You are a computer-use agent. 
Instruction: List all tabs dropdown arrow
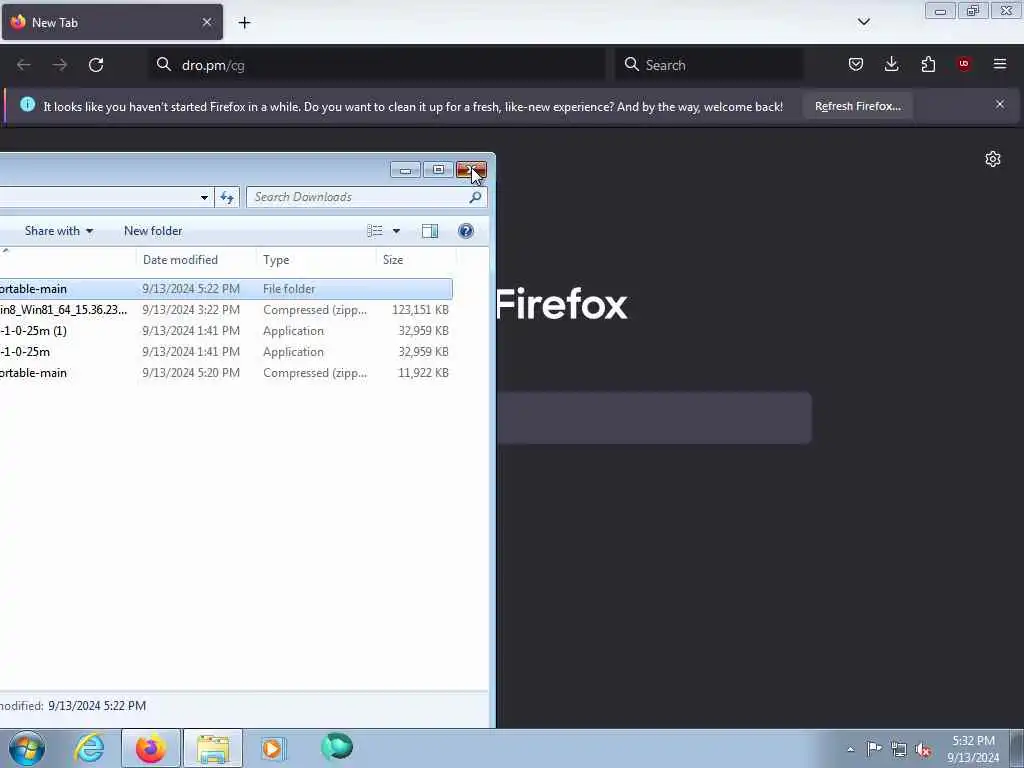[x=863, y=22]
